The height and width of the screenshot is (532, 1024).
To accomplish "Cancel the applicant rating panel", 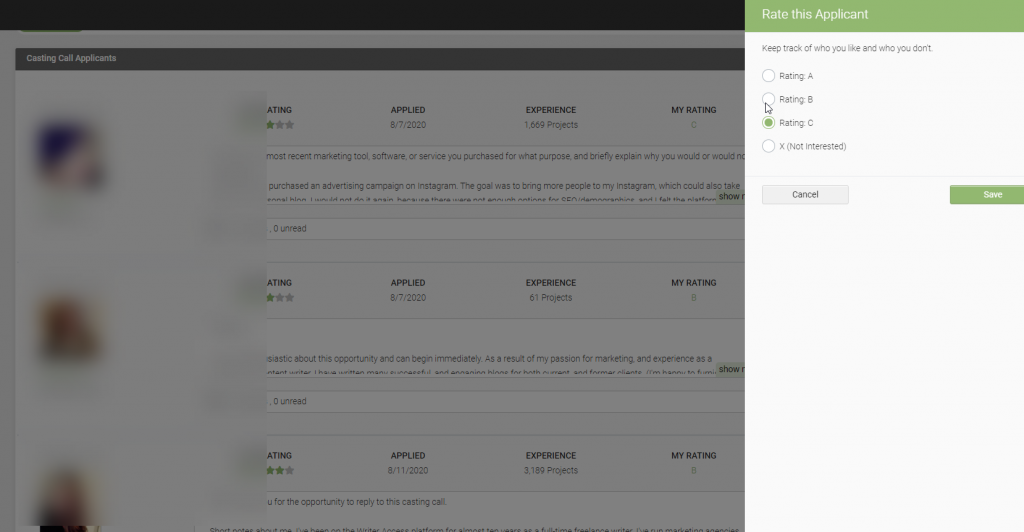I will click(805, 195).
